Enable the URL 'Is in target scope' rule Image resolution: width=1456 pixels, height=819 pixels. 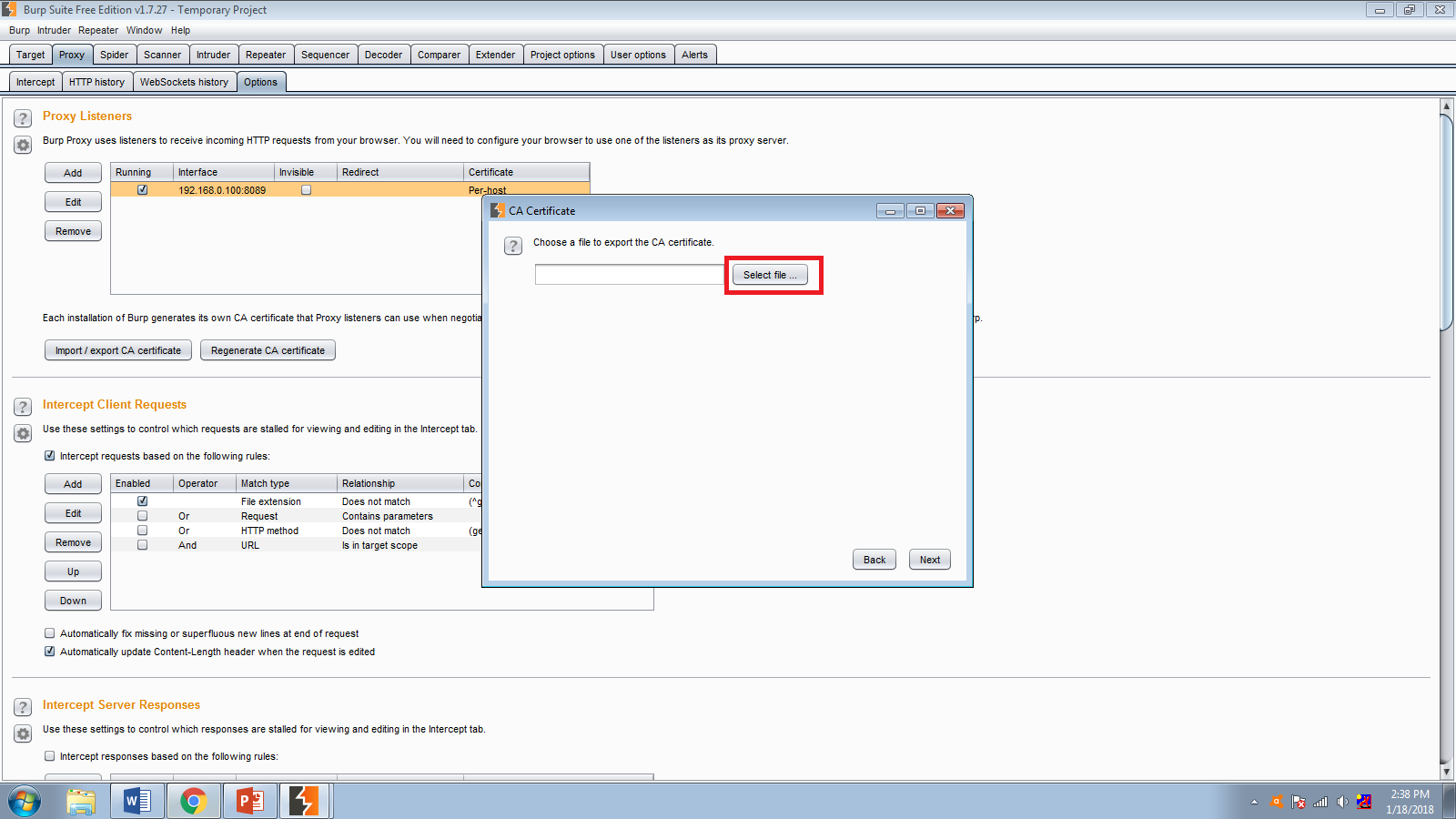point(143,545)
